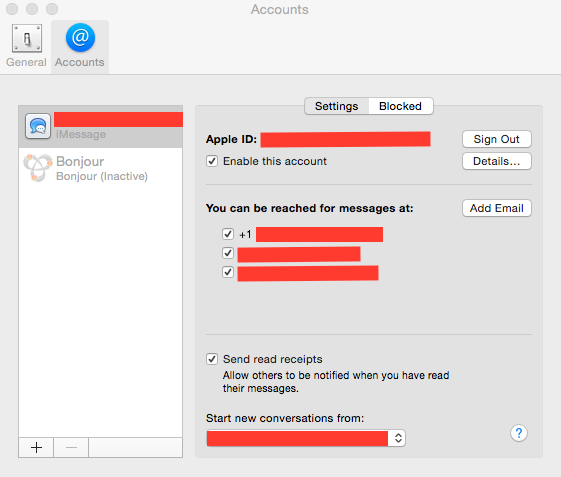Select the Accounts toolbar icon

[x=80, y=46]
